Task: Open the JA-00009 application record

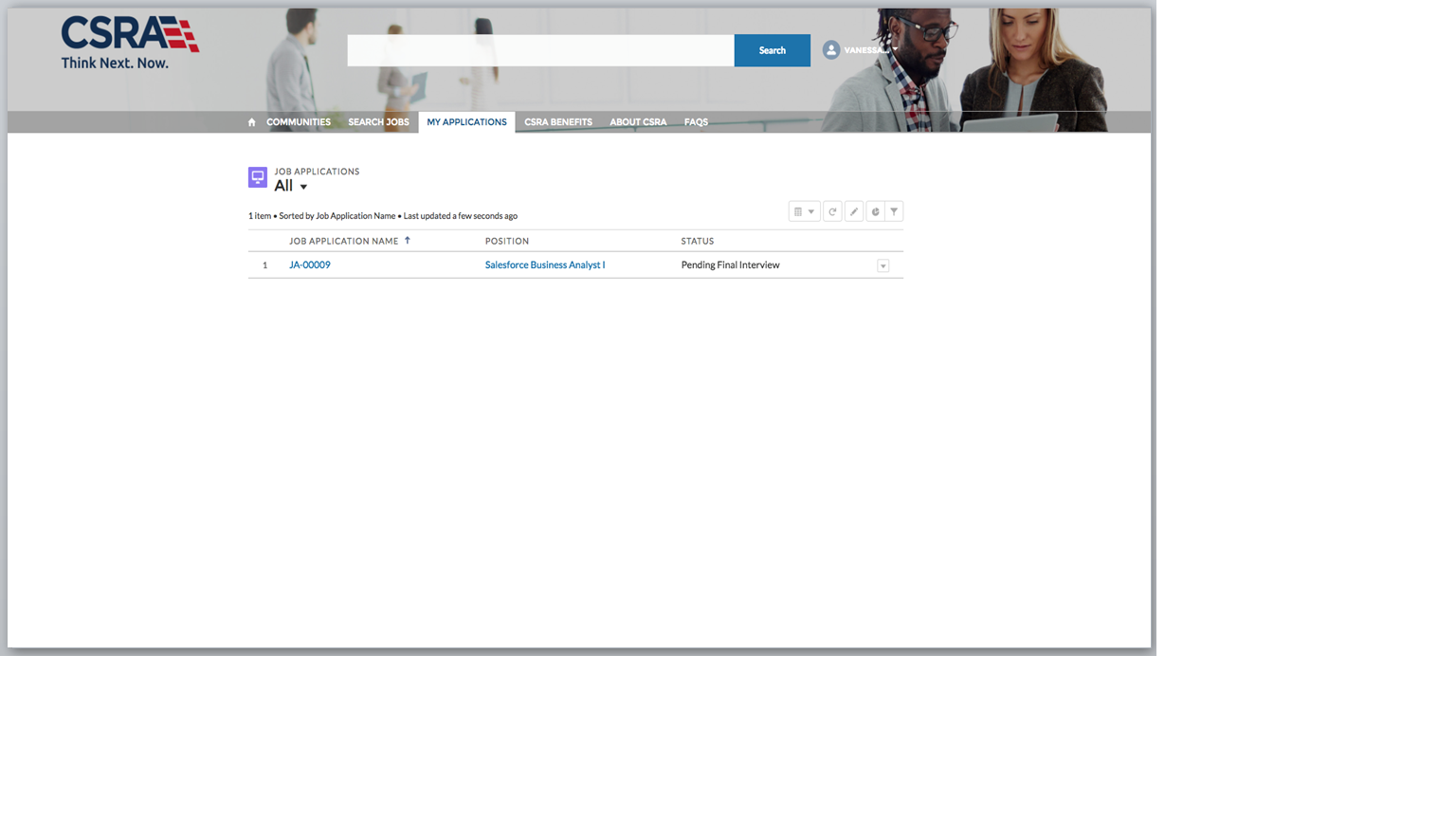Action: coord(309,264)
